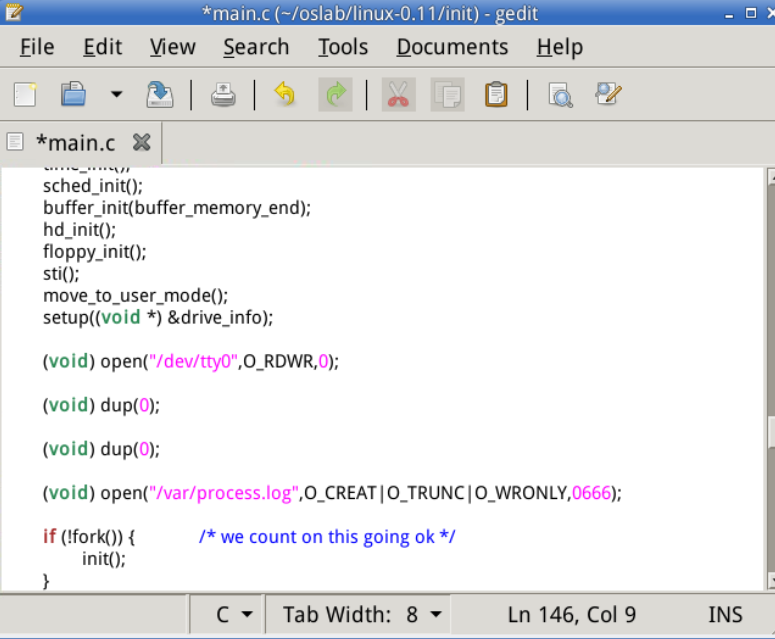Click the Ln 146, Col 9 status
Screen dimensions: 775x639
pyautogui.click(x=571, y=614)
